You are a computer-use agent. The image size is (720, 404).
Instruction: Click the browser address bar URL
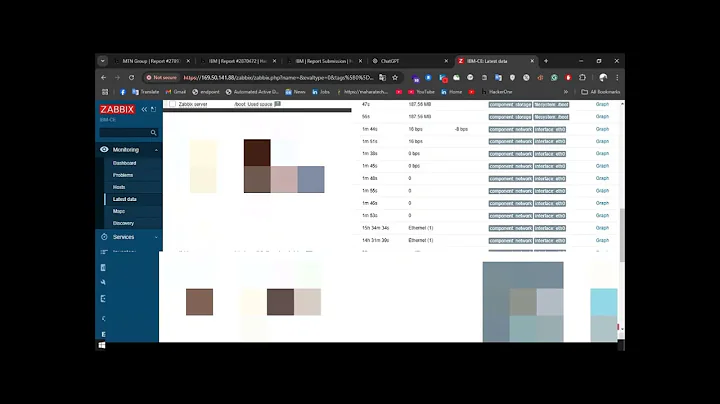pyautogui.click(x=278, y=78)
